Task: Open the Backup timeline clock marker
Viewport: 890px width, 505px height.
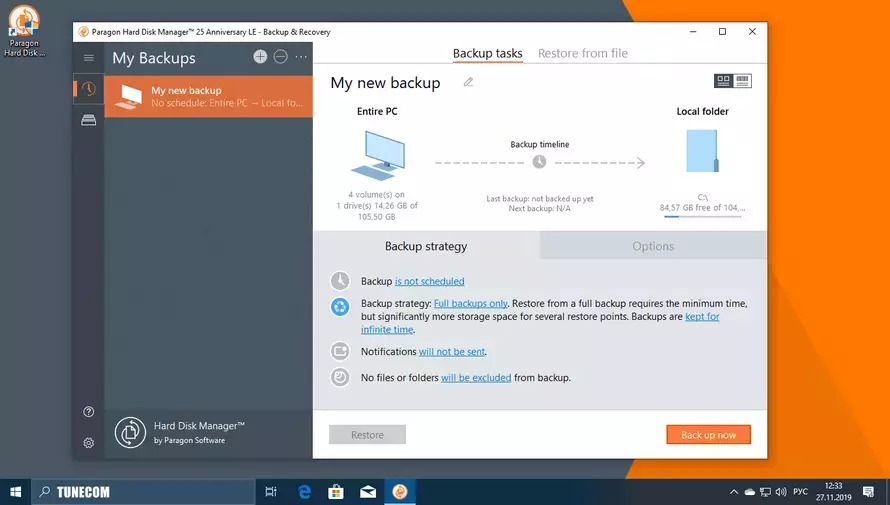Action: pos(539,162)
